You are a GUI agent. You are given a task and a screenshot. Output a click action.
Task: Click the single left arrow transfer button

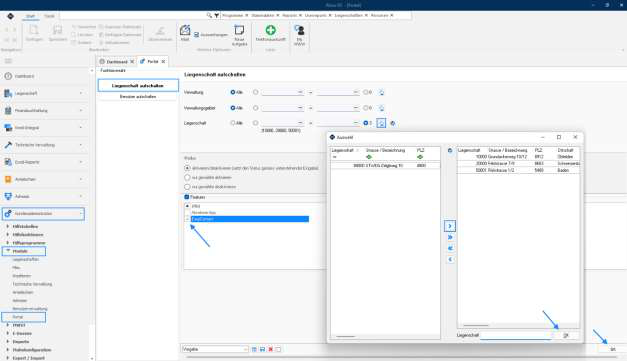(x=450, y=259)
